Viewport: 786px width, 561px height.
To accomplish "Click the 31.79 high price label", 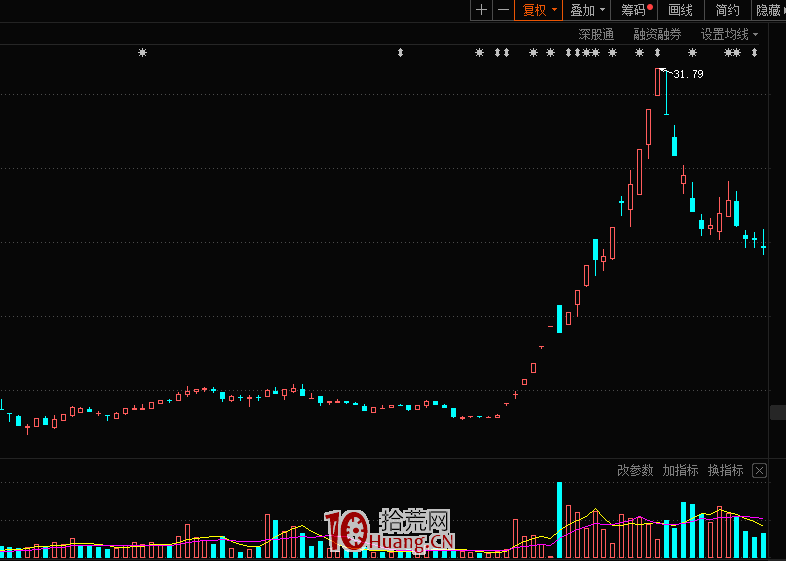I will (x=688, y=74).
